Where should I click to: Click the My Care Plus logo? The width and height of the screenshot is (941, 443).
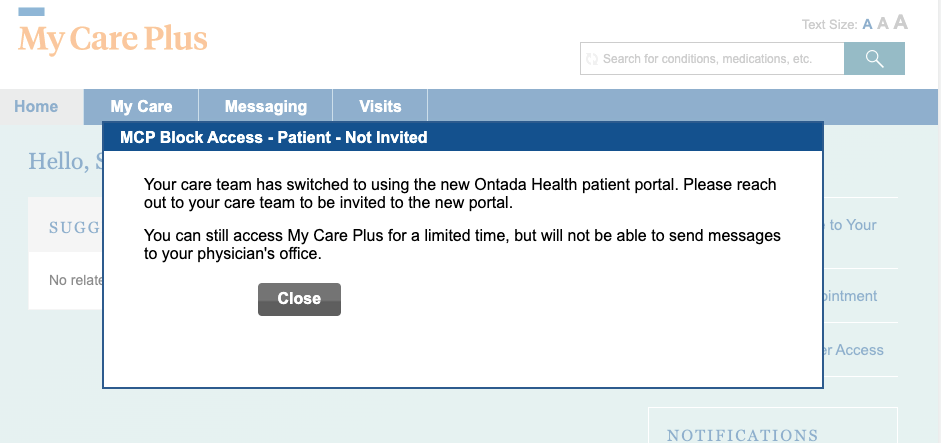click(x=113, y=39)
